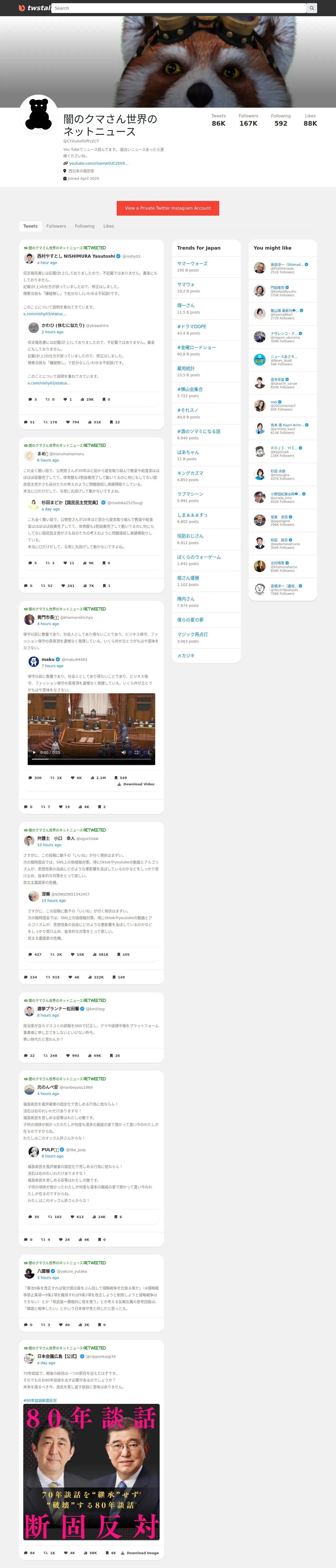The image size is (336, 1568).
Task: Click View a Private Twitter Instagram Account
Action: (x=168, y=208)
